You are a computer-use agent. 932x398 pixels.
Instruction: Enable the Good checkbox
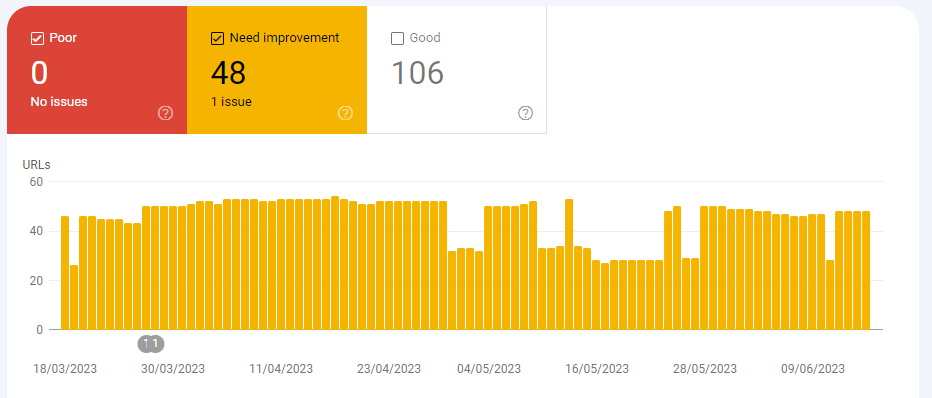(397, 39)
